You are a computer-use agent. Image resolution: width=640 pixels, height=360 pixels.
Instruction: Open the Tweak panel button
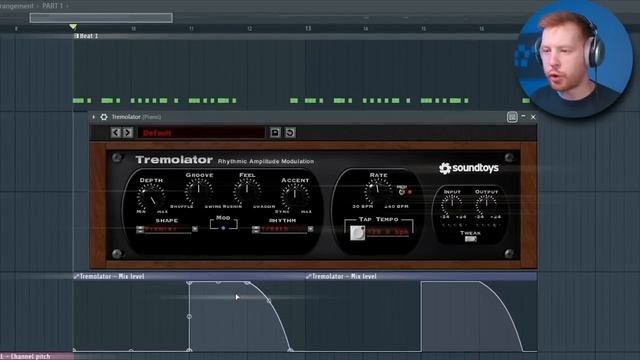[470, 239]
